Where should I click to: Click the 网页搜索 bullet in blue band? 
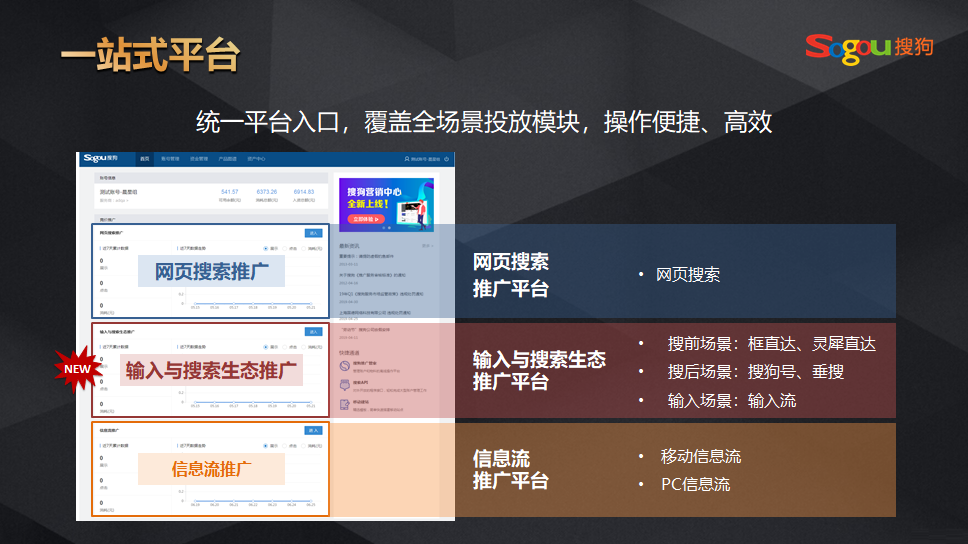coord(687,275)
